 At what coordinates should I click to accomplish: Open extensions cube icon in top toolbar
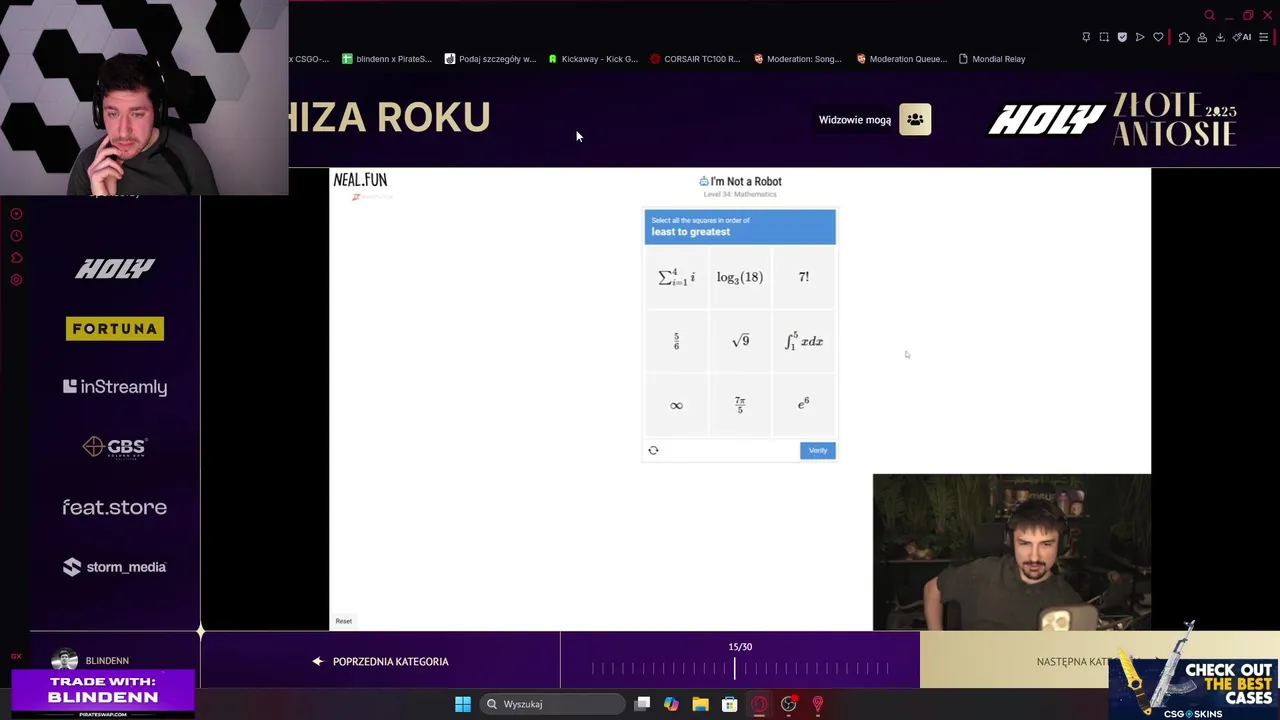tap(1184, 37)
